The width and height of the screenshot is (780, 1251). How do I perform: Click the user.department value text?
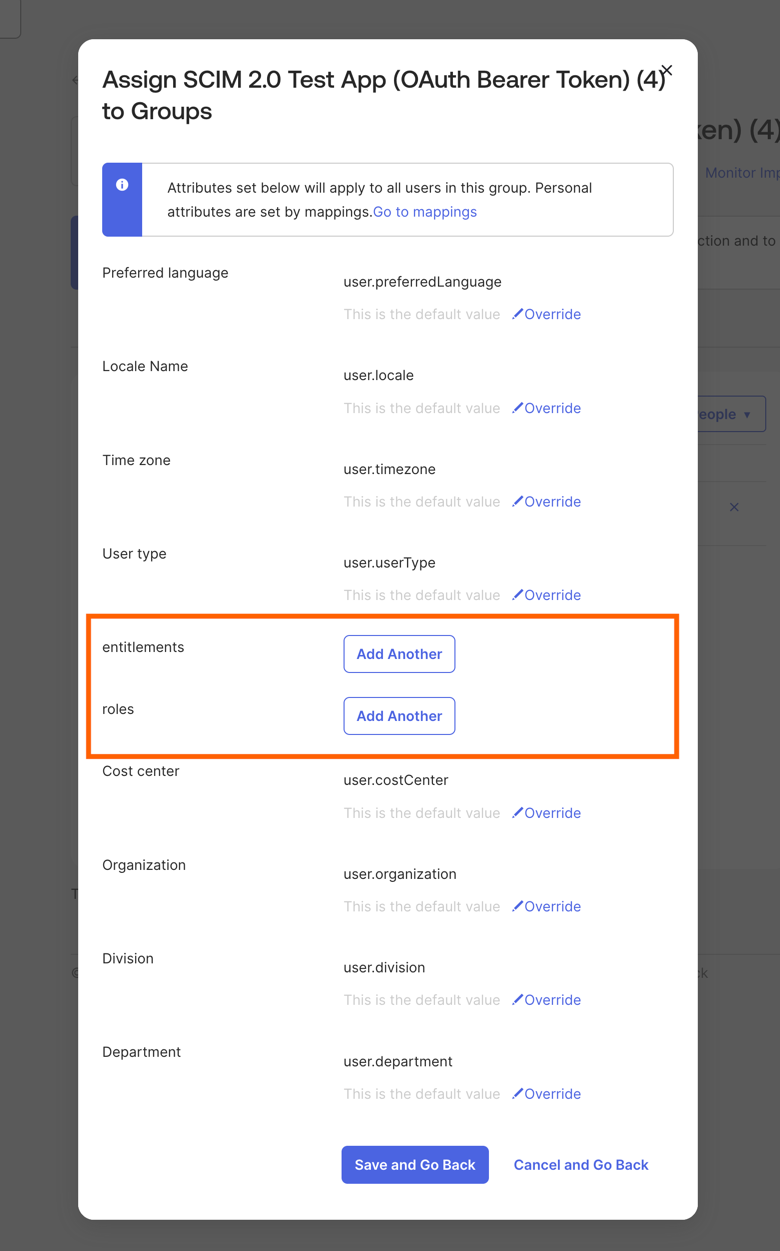(398, 1062)
